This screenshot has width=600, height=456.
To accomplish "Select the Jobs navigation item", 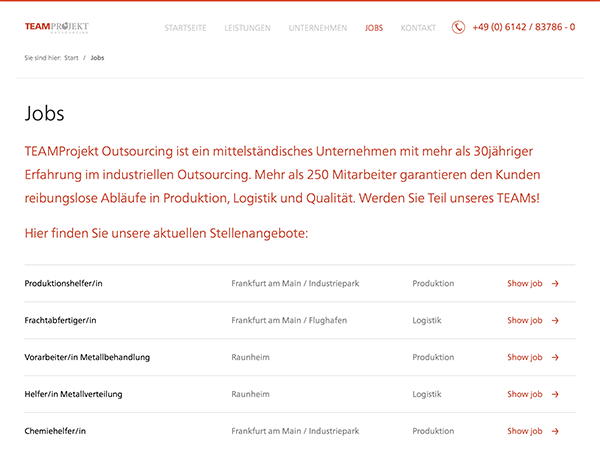I will pyautogui.click(x=374, y=28).
